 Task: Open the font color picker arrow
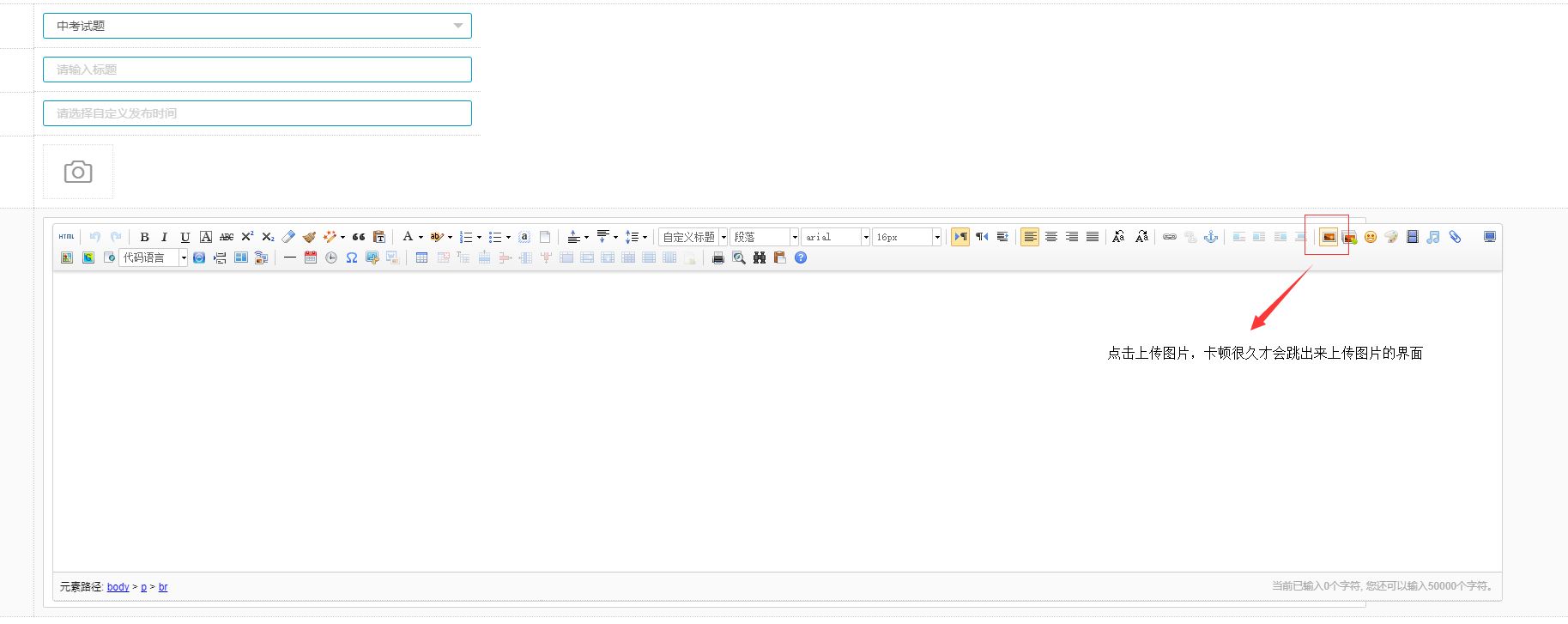coord(421,237)
